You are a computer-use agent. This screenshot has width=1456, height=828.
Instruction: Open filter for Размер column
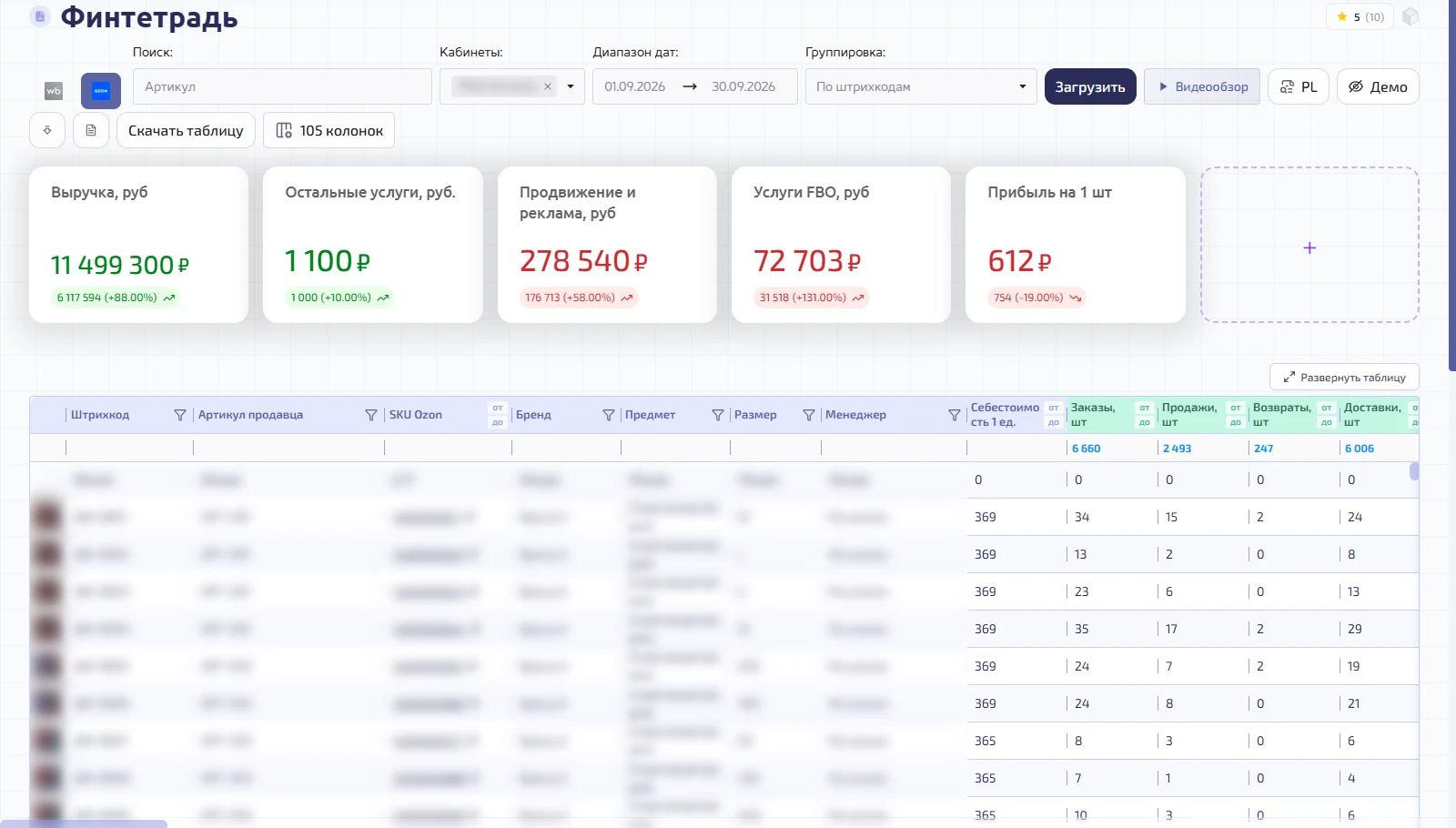[x=808, y=415]
